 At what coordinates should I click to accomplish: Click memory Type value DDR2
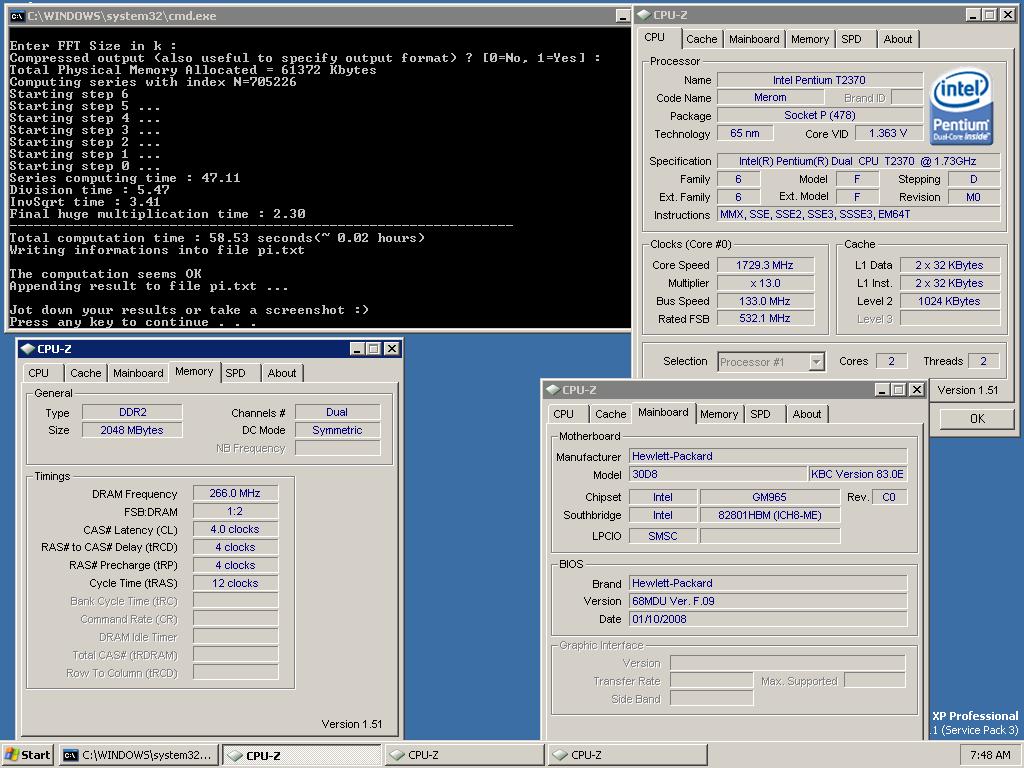click(132, 412)
